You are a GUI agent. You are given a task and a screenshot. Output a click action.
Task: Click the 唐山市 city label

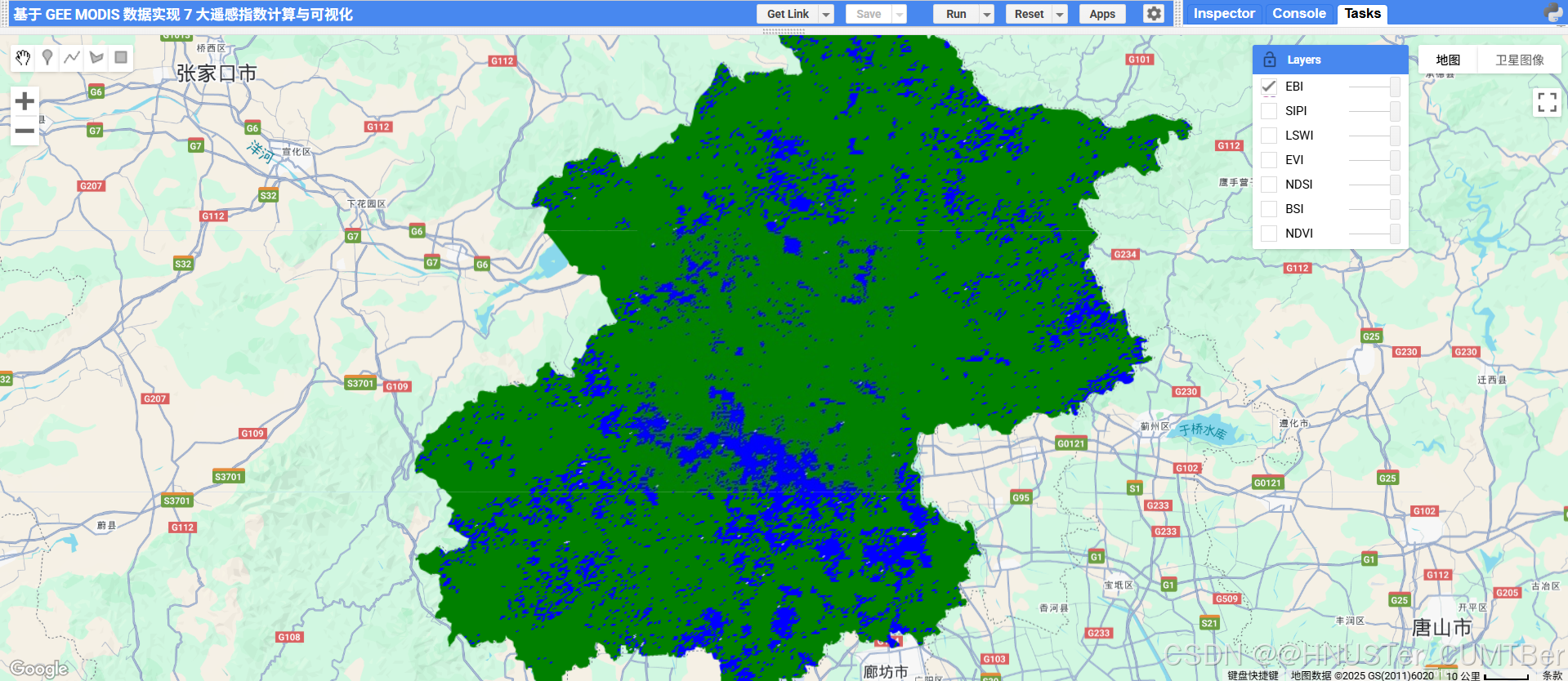coord(1442,627)
